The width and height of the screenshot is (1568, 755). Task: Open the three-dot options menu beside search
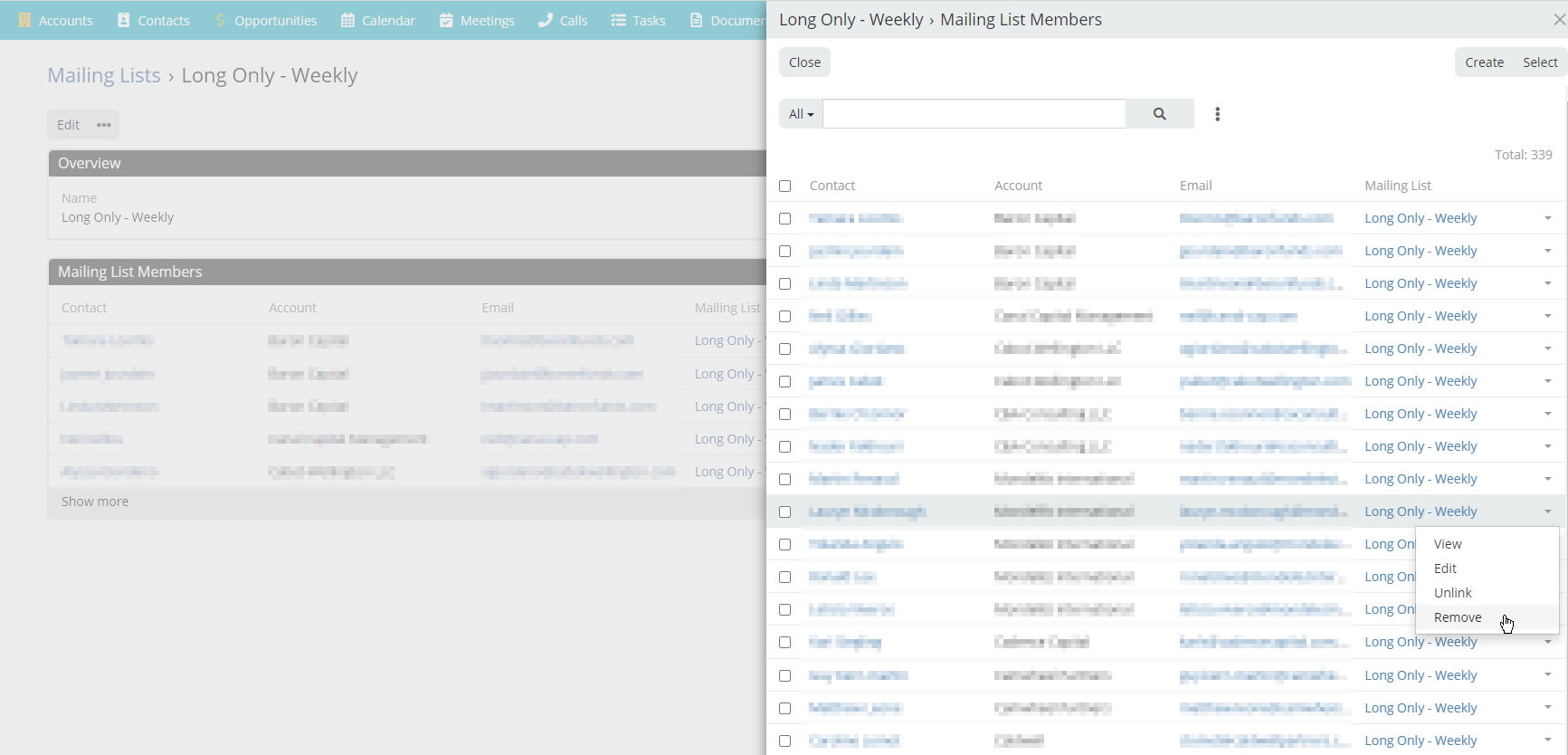tap(1217, 114)
